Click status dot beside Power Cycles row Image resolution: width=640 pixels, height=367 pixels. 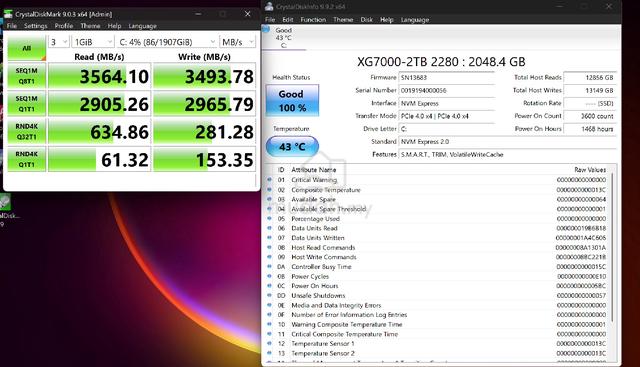[269, 276]
